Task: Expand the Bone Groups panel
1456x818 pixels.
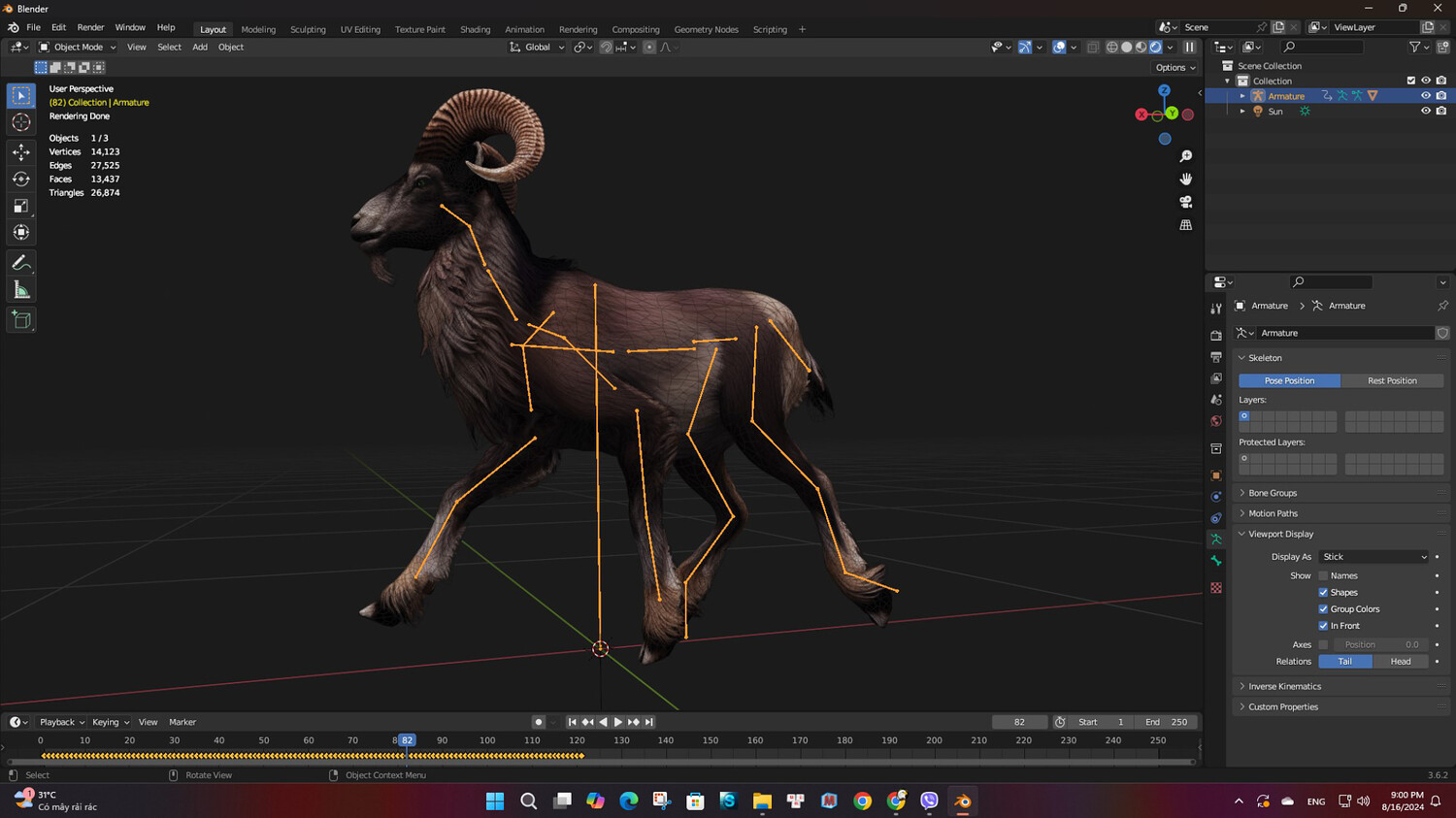Action: coord(1272,493)
